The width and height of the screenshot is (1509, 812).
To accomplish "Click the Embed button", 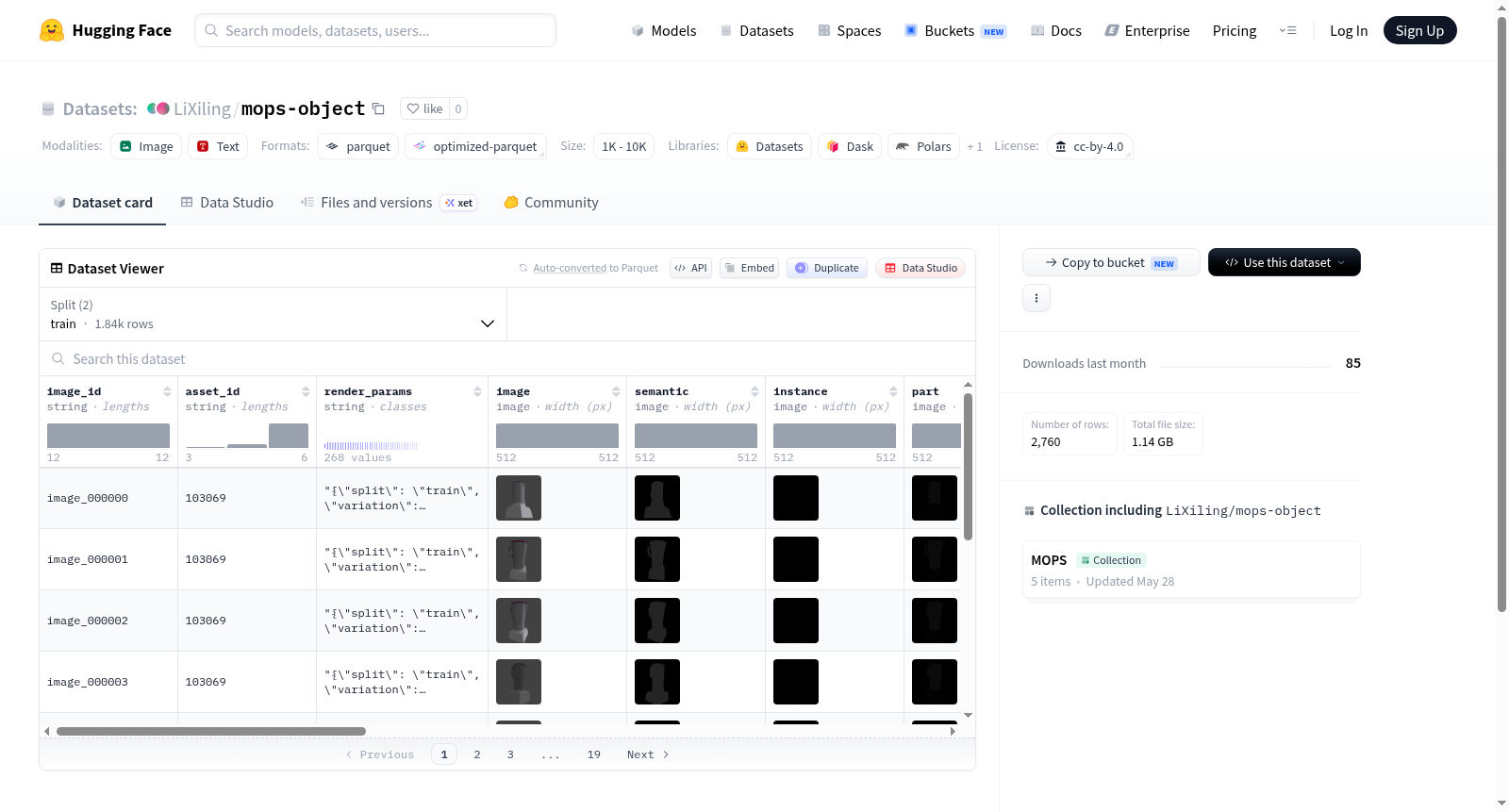I will [x=749, y=268].
